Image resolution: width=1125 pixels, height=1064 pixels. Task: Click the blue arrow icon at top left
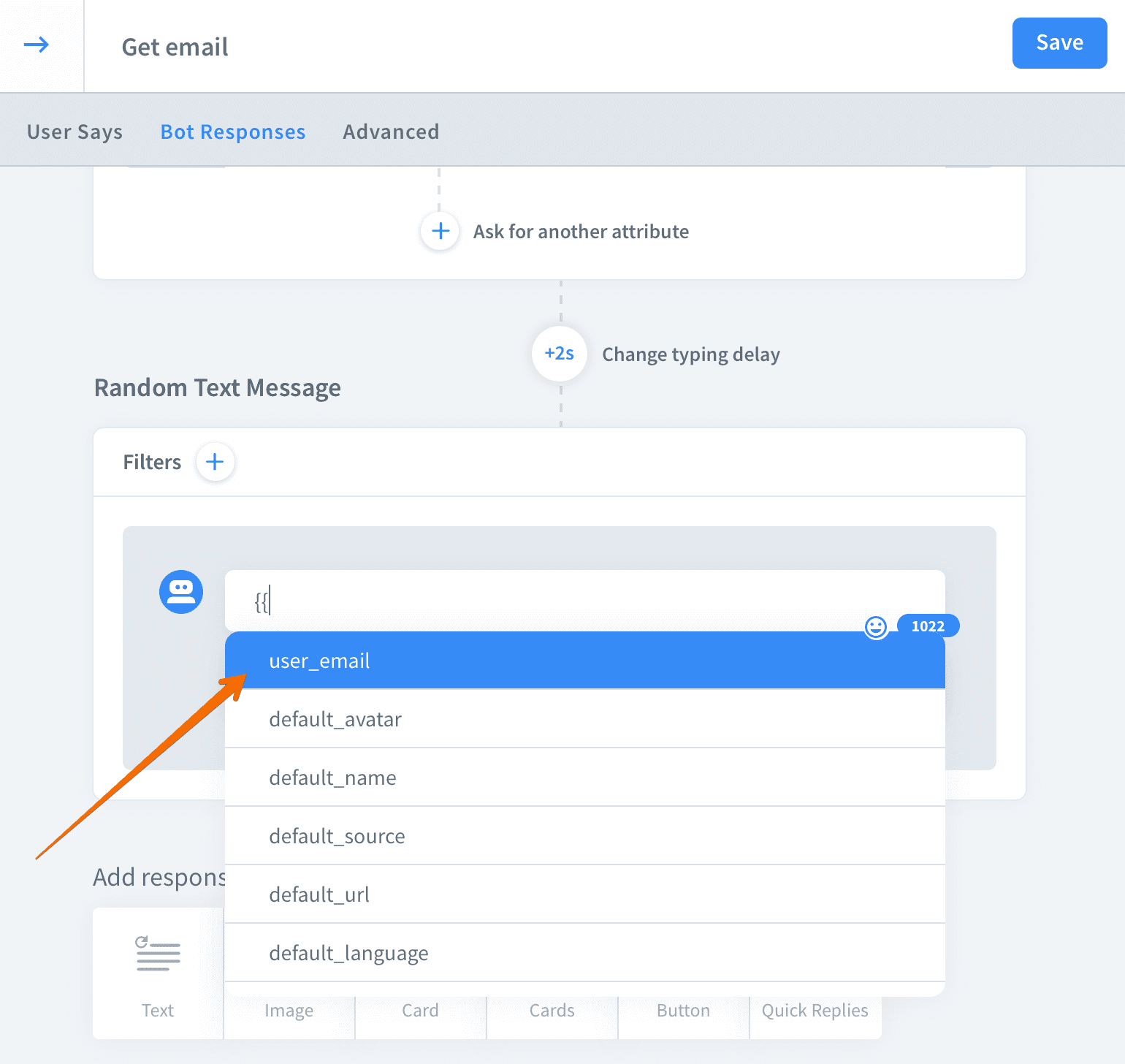click(x=37, y=45)
